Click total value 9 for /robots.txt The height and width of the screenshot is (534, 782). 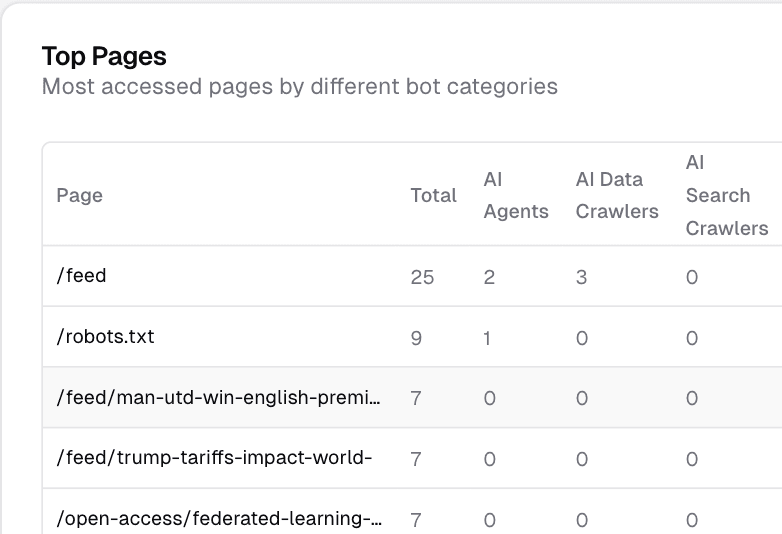416,338
